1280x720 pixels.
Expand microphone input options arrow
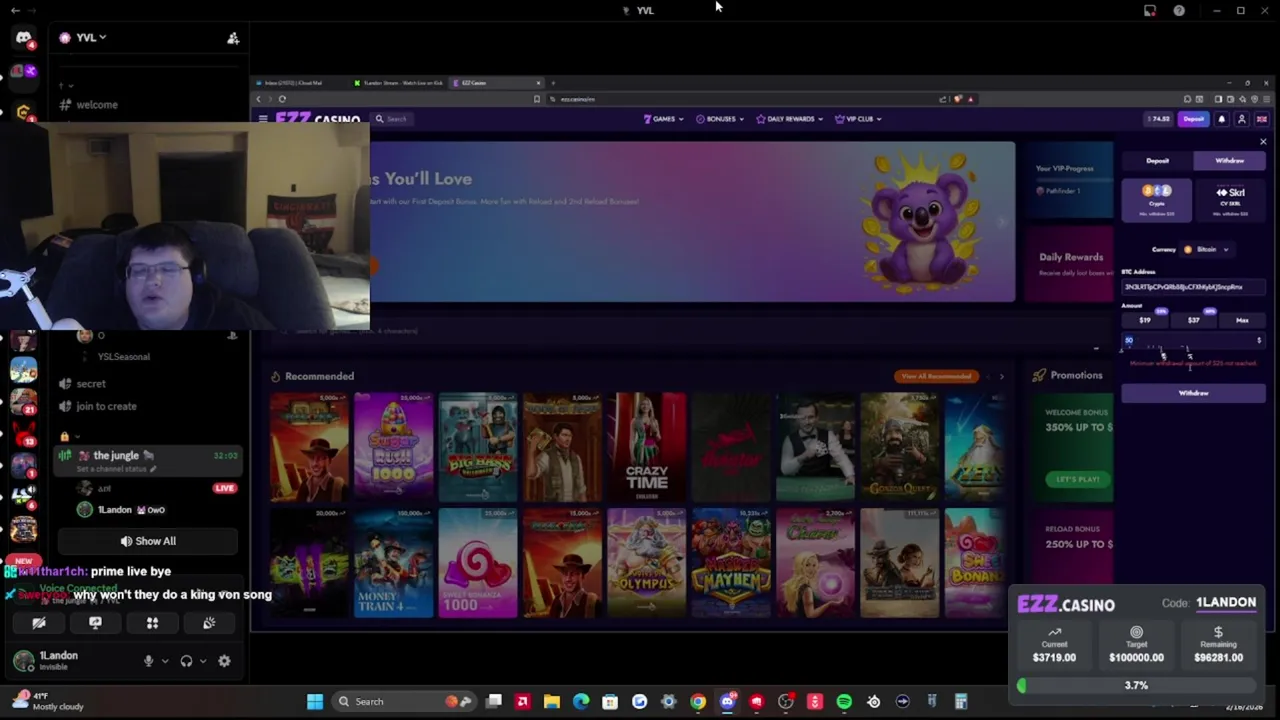(x=164, y=661)
